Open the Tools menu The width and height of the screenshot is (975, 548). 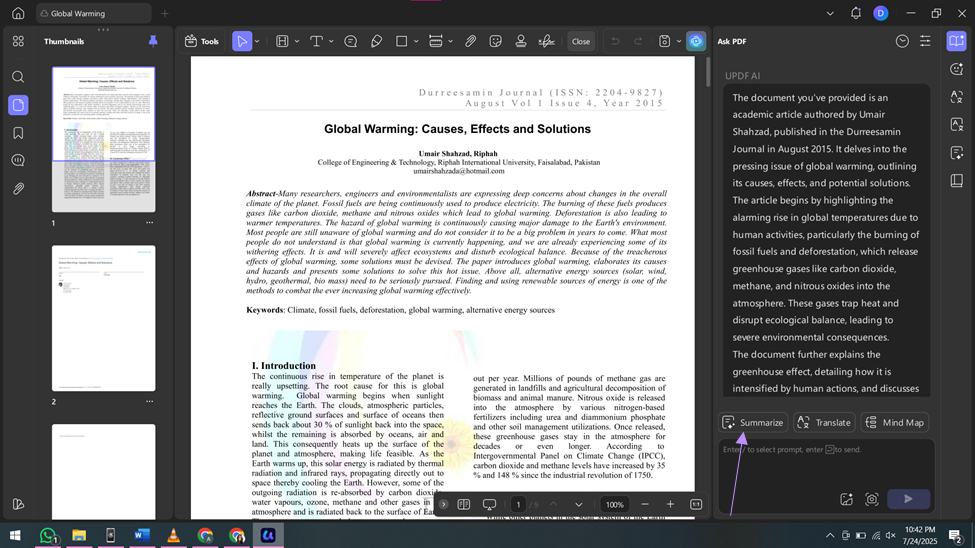tap(201, 42)
